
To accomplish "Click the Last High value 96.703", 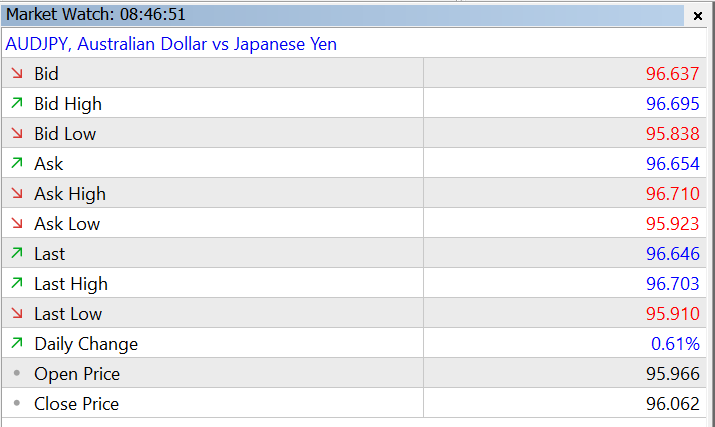I will pos(672,284).
